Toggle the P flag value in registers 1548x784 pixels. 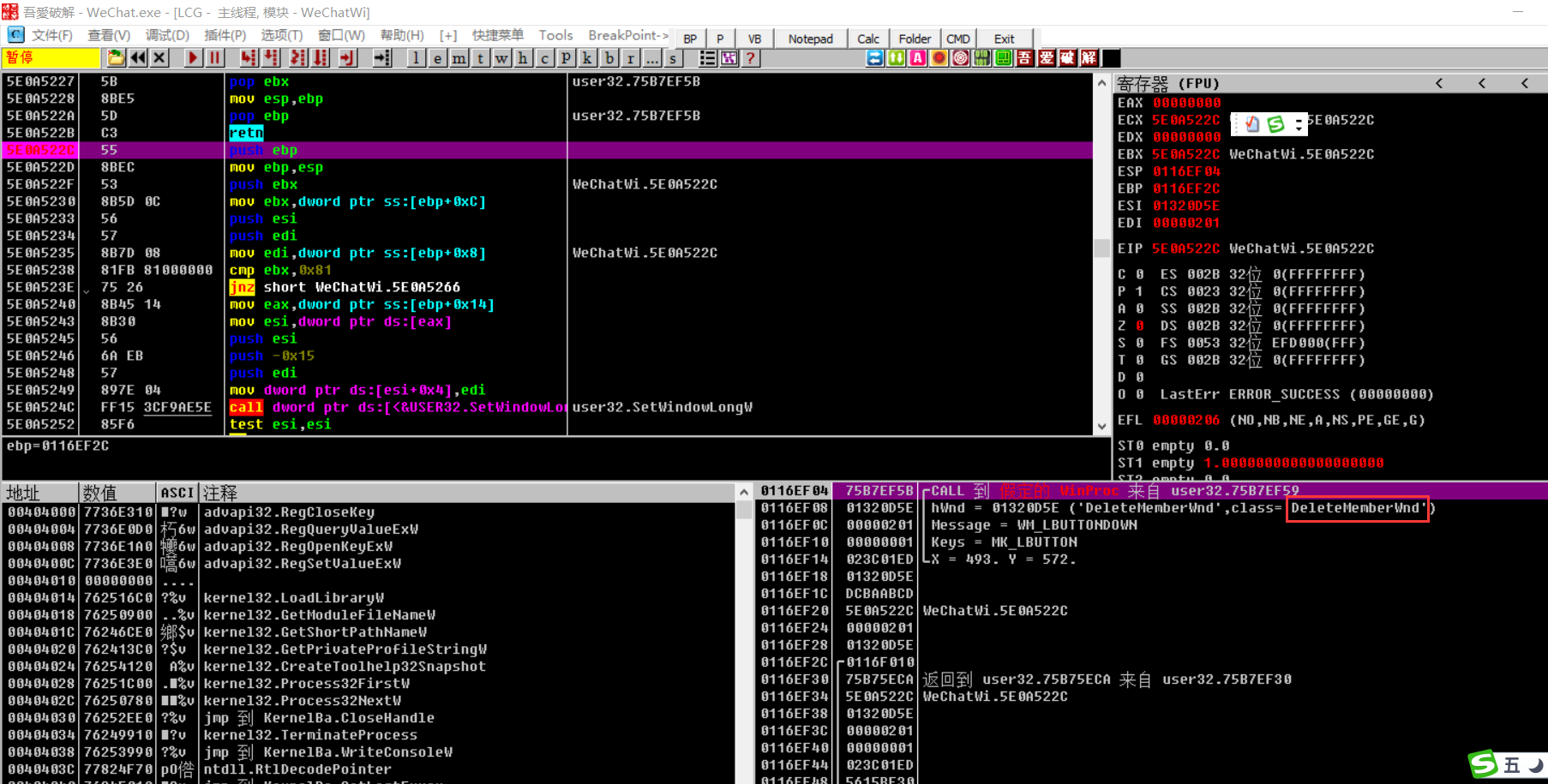tap(1139, 291)
